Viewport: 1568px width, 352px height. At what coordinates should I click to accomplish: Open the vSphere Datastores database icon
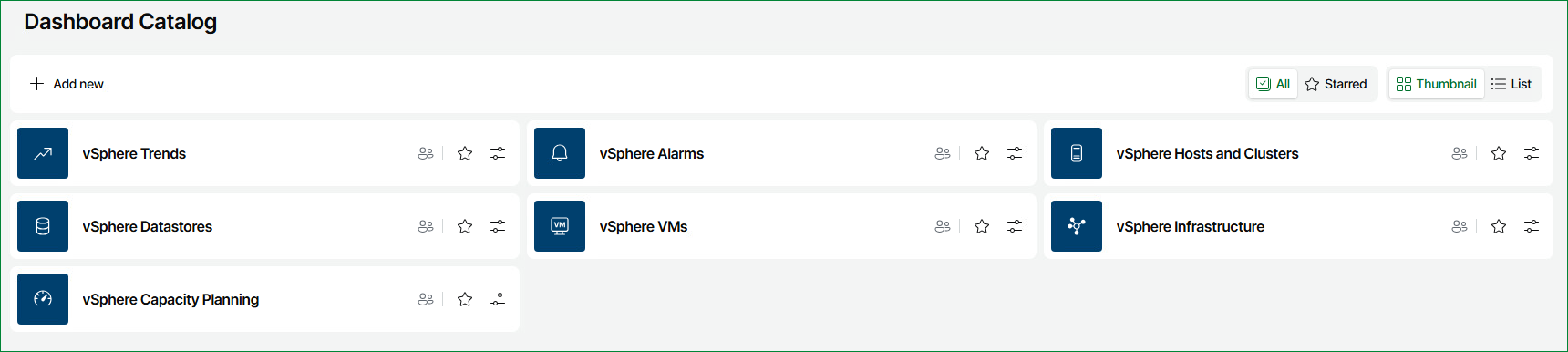(43, 226)
